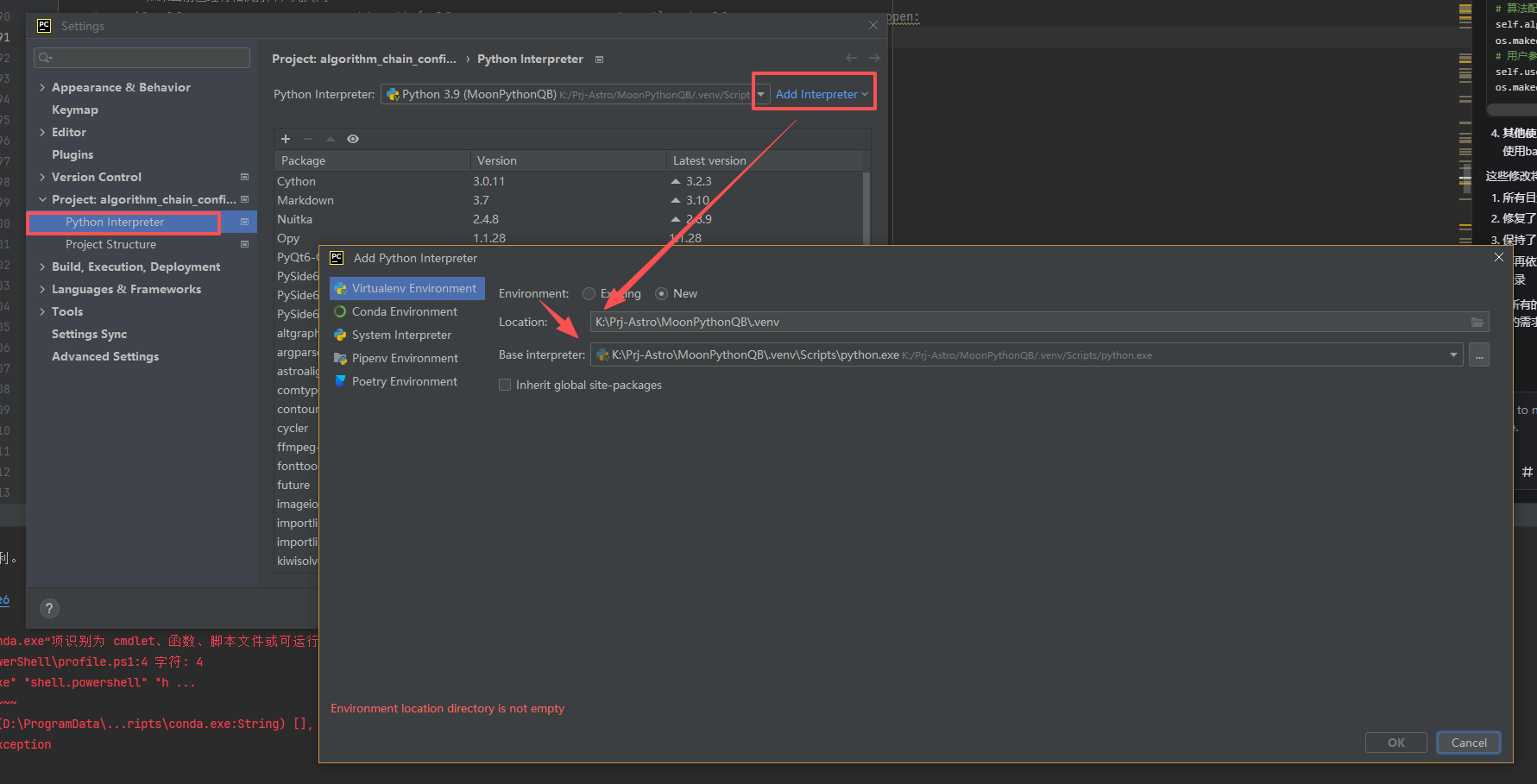Click the upgrade package arrow icon
The width and height of the screenshot is (1537, 784).
[331, 139]
